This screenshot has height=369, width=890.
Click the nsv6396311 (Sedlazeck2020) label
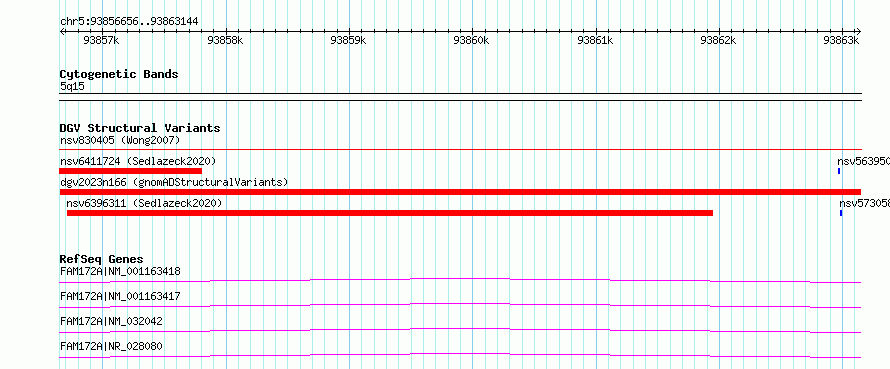coord(144,203)
